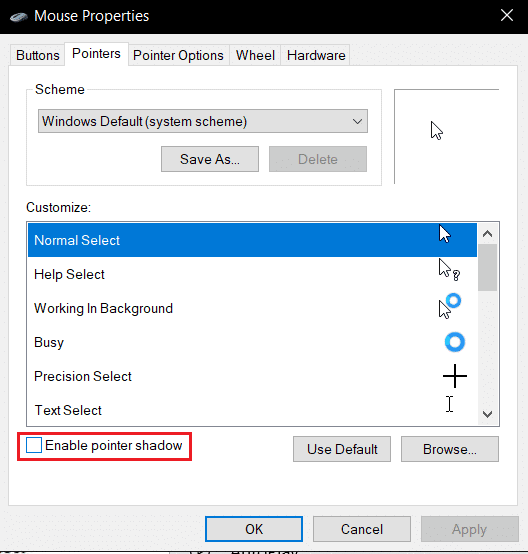The image size is (528, 554).
Task: Close the Mouse Properties window
Action: (507, 15)
